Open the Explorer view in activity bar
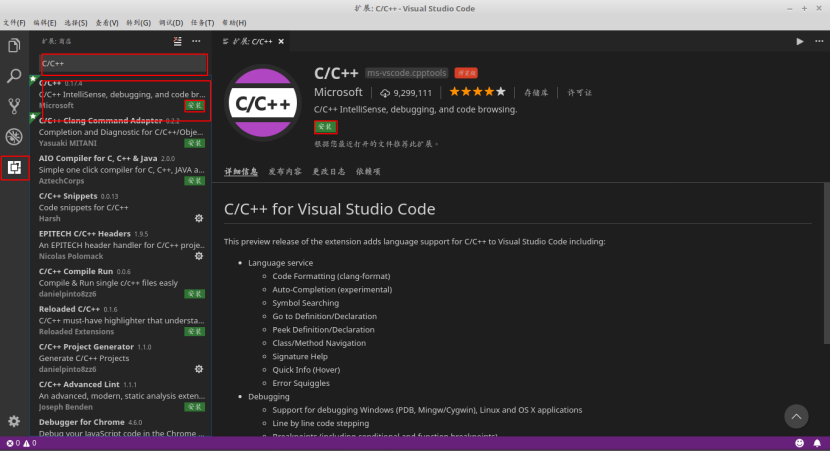Screen dimensions: 830x452 point(14,46)
